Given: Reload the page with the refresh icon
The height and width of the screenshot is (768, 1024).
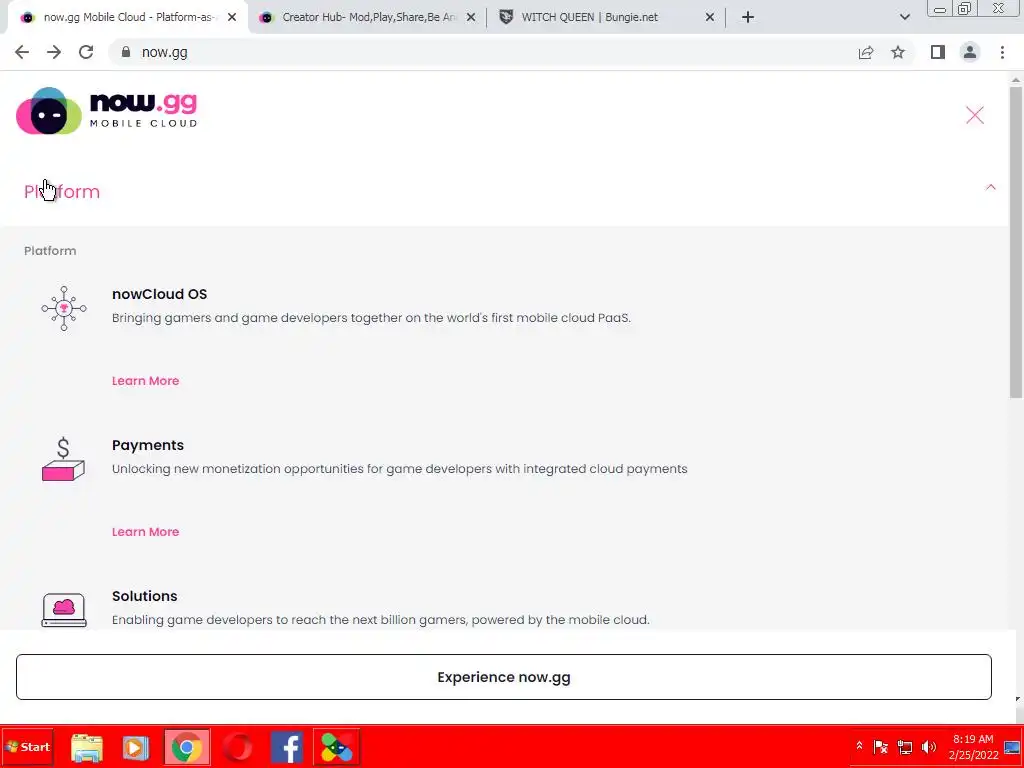Looking at the screenshot, I should pos(86,52).
